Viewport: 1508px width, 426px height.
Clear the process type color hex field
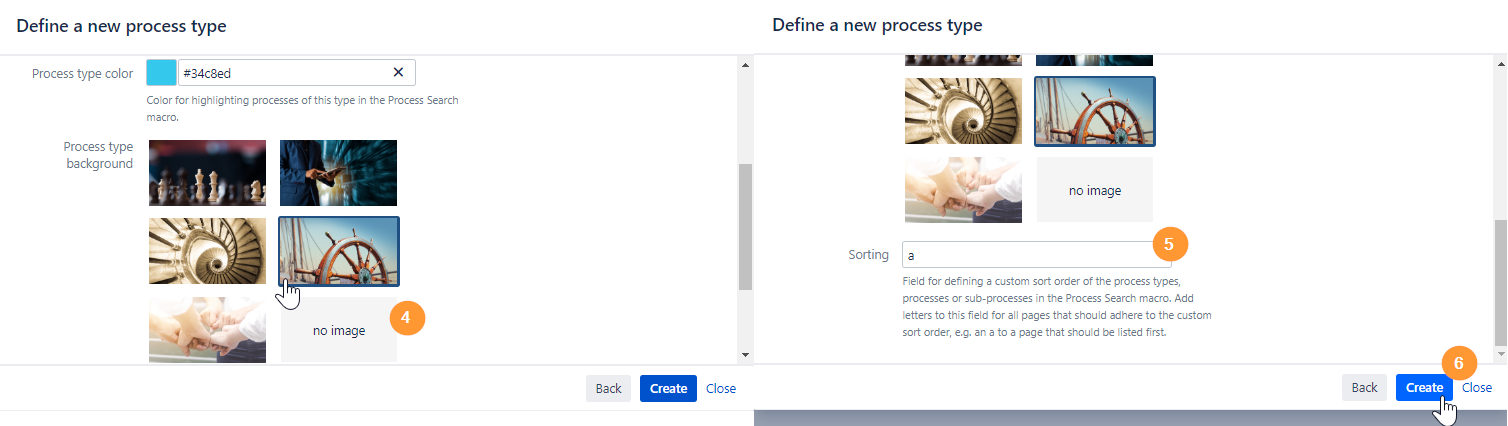[398, 72]
